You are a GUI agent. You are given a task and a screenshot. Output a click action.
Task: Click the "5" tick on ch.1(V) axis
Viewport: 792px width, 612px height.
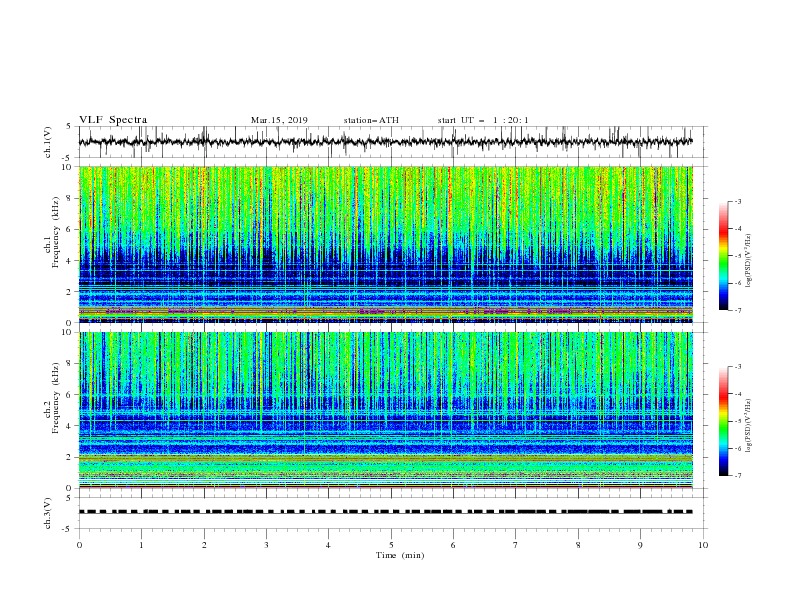click(69, 127)
